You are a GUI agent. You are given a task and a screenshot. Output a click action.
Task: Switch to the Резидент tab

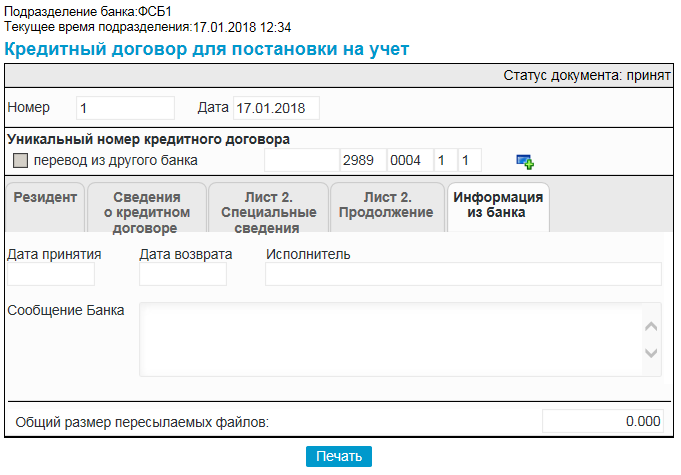(x=45, y=207)
